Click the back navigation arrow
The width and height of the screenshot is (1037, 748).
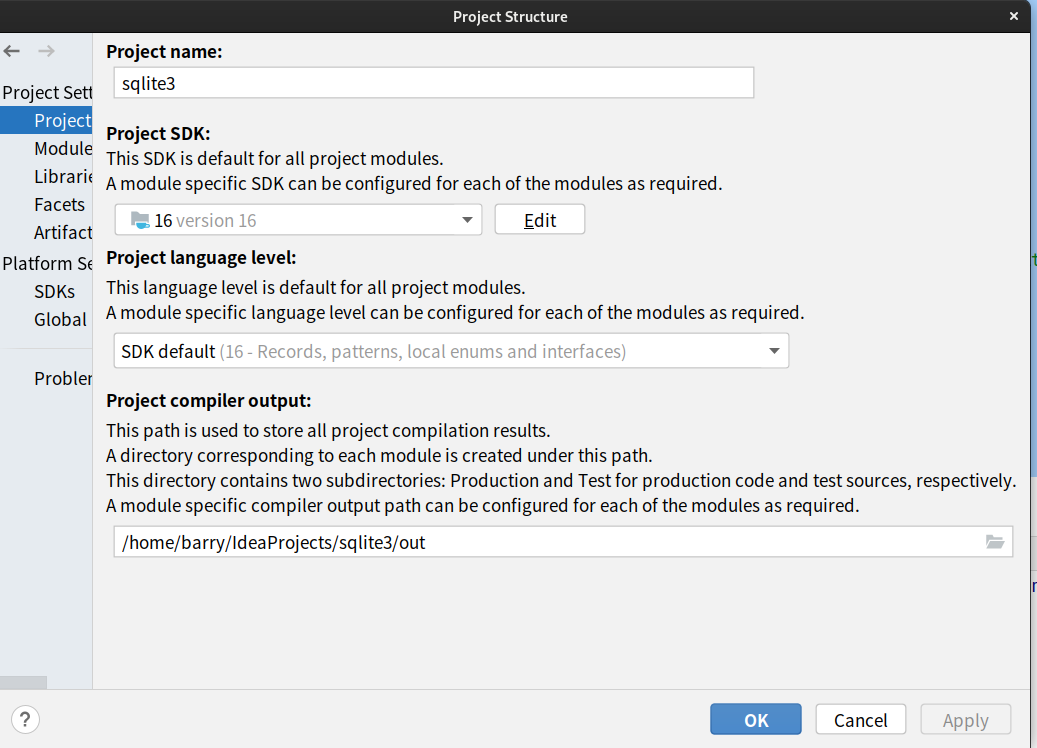tap(11, 50)
